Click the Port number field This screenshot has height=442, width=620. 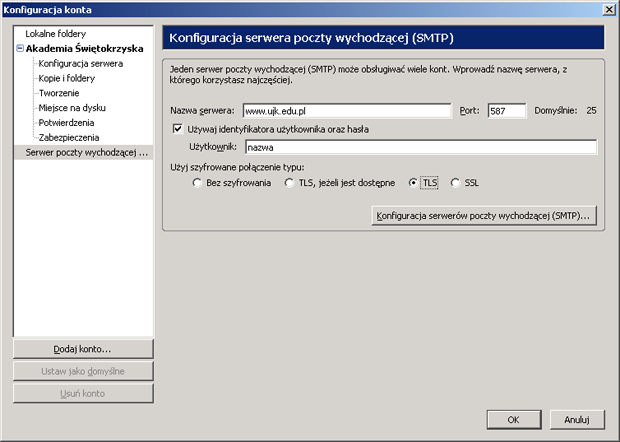click(x=507, y=110)
